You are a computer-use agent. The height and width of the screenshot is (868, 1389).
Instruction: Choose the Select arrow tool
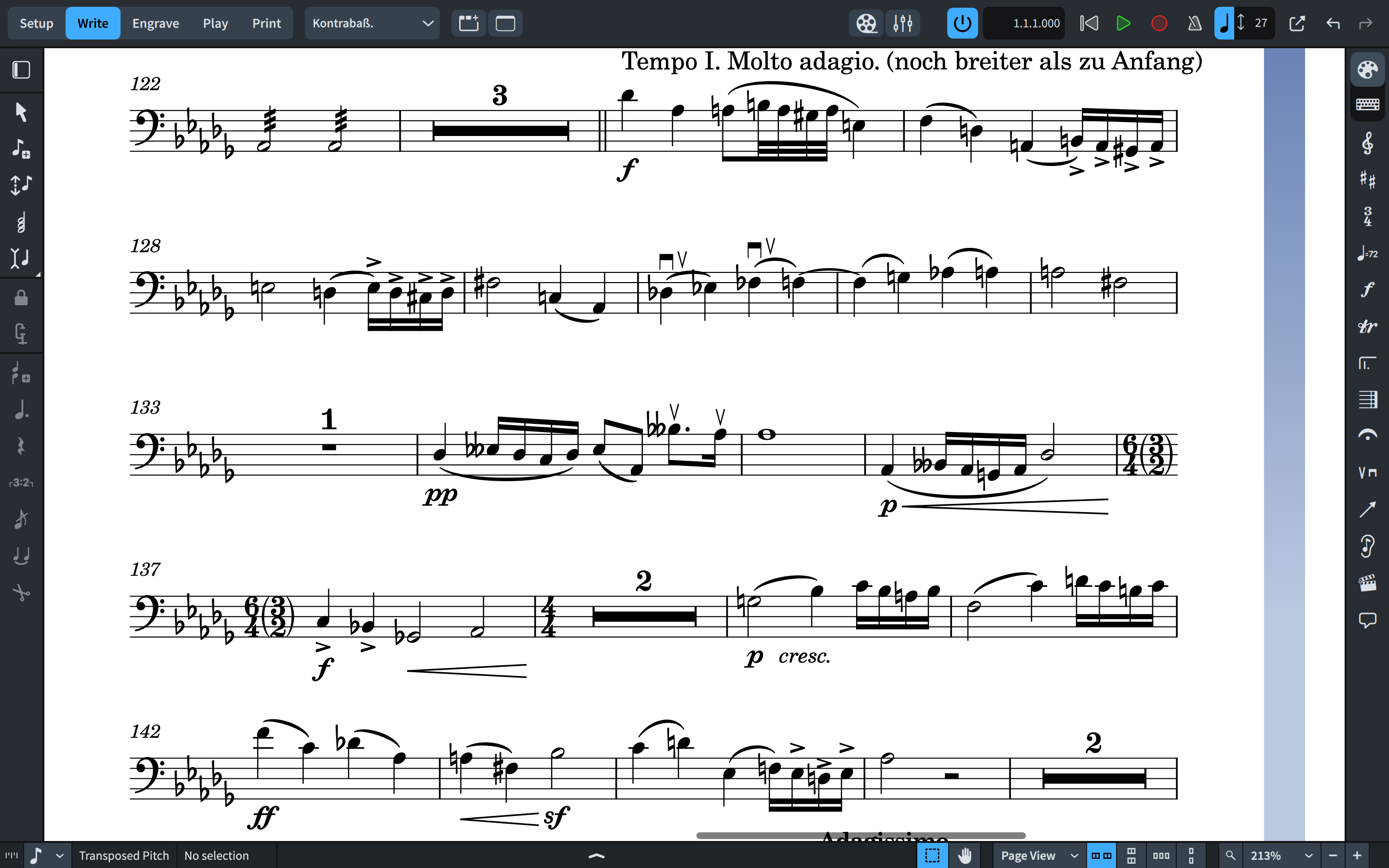click(x=21, y=112)
